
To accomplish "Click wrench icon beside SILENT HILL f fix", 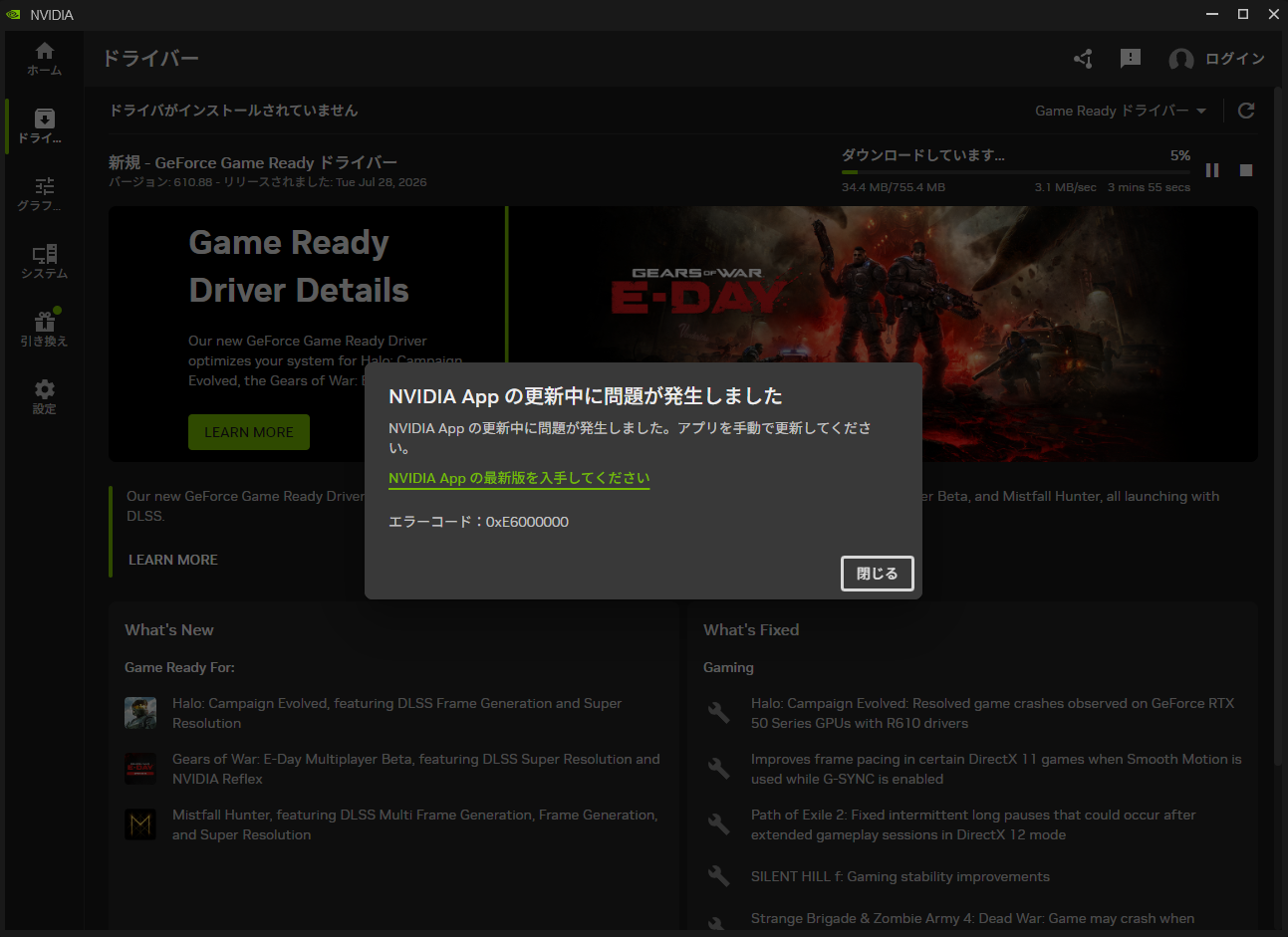I will pos(719,876).
